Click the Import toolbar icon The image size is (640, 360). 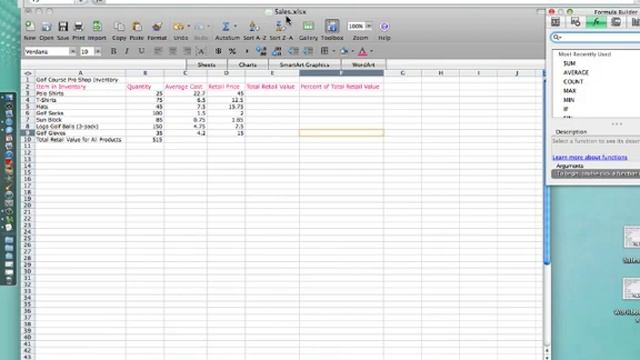point(97,27)
